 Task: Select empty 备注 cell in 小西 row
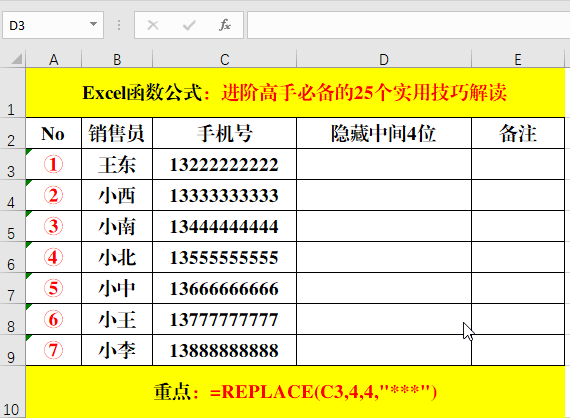point(518,195)
